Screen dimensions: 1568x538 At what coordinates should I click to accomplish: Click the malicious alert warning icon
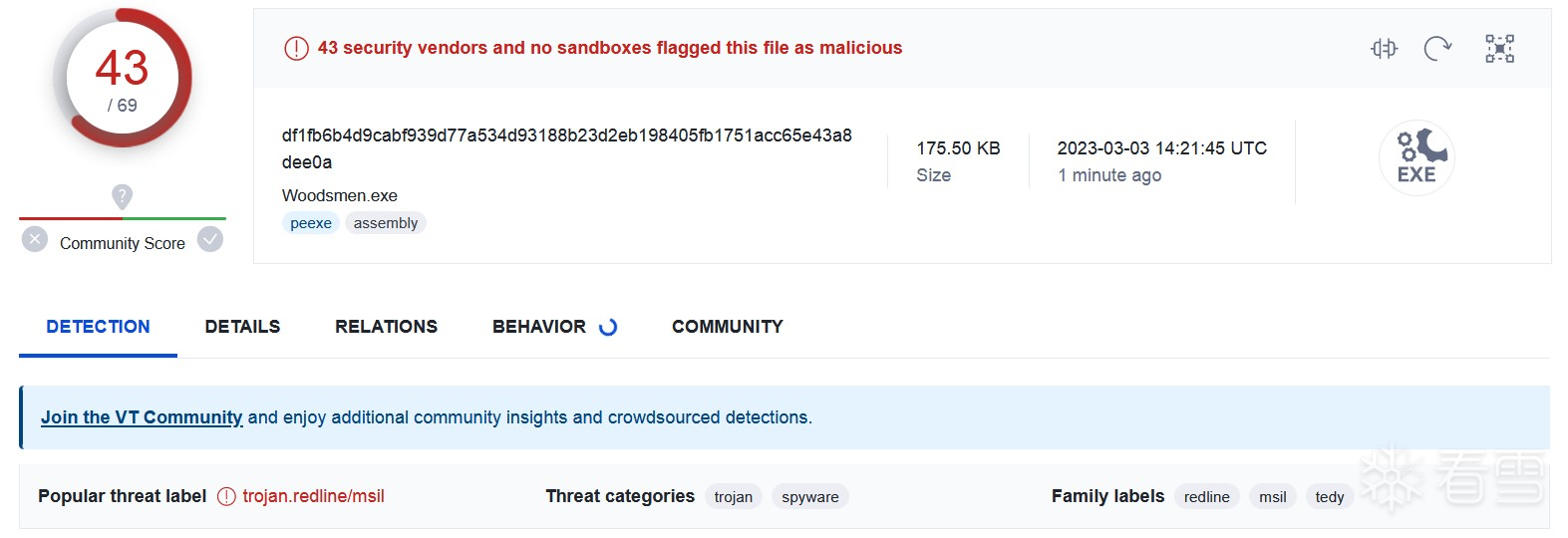tap(296, 48)
